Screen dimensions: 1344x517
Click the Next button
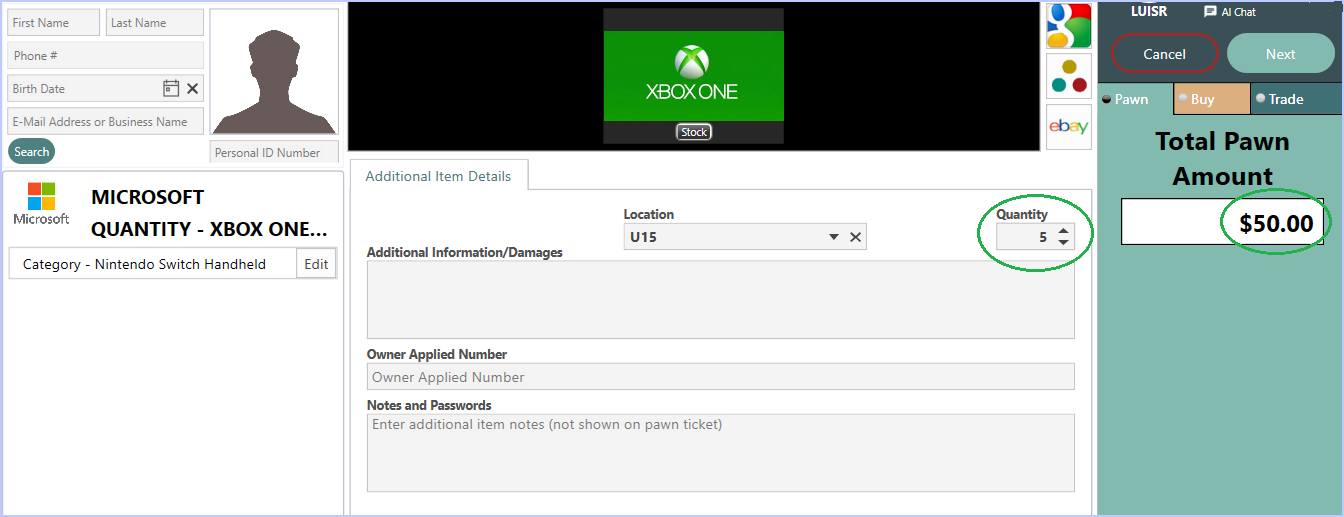pyautogui.click(x=1281, y=54)
